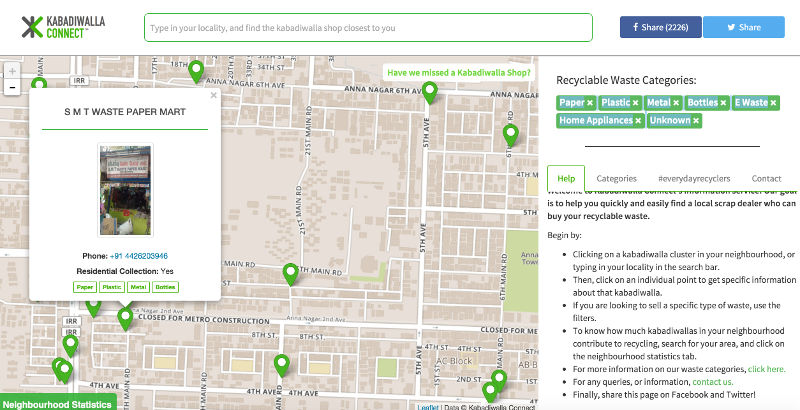800x410 pixels.
Task: Select map marker near 18th St
Action: pos(196,71)
